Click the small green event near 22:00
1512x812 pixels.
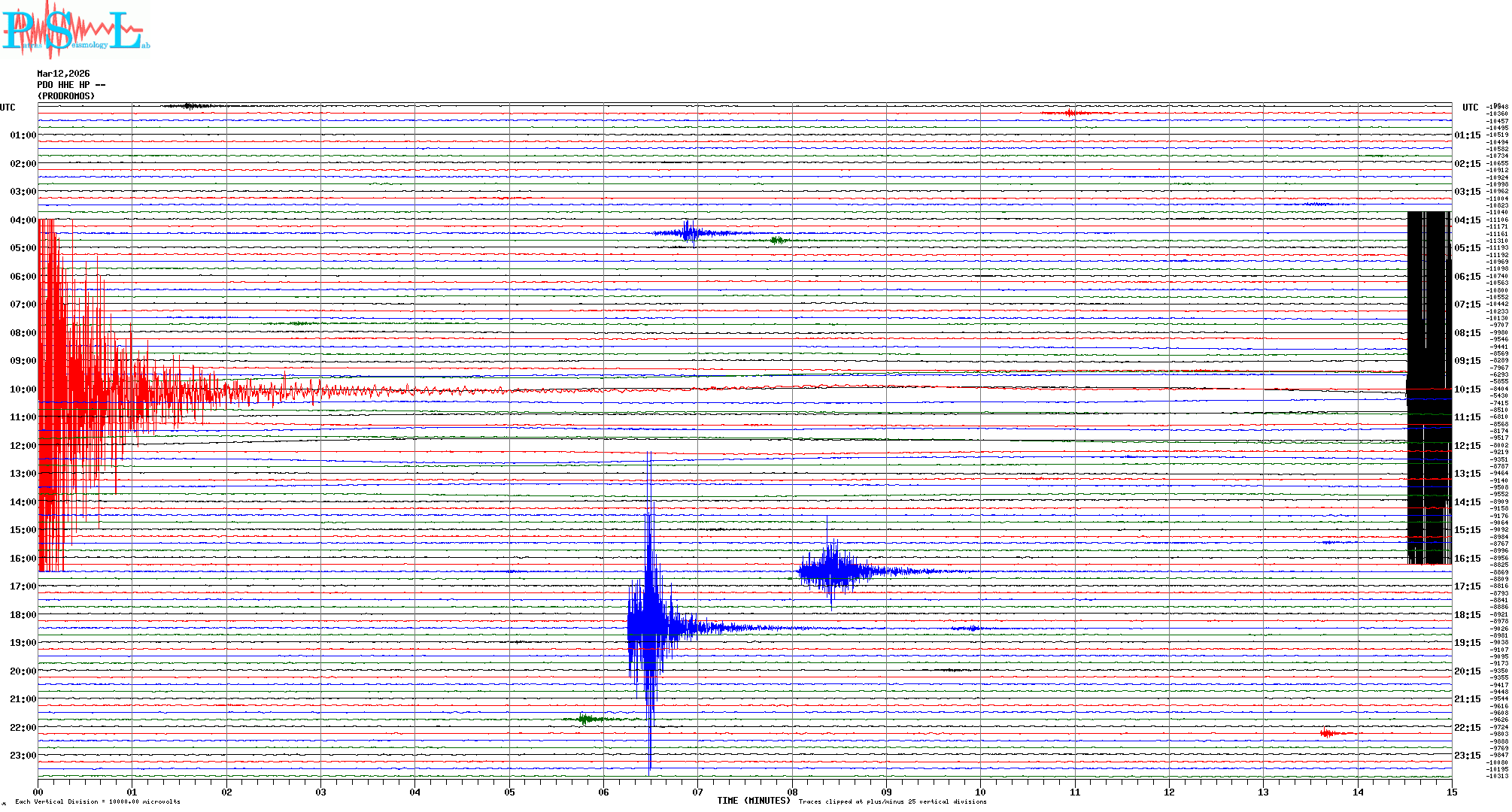[x=585, y=719]
